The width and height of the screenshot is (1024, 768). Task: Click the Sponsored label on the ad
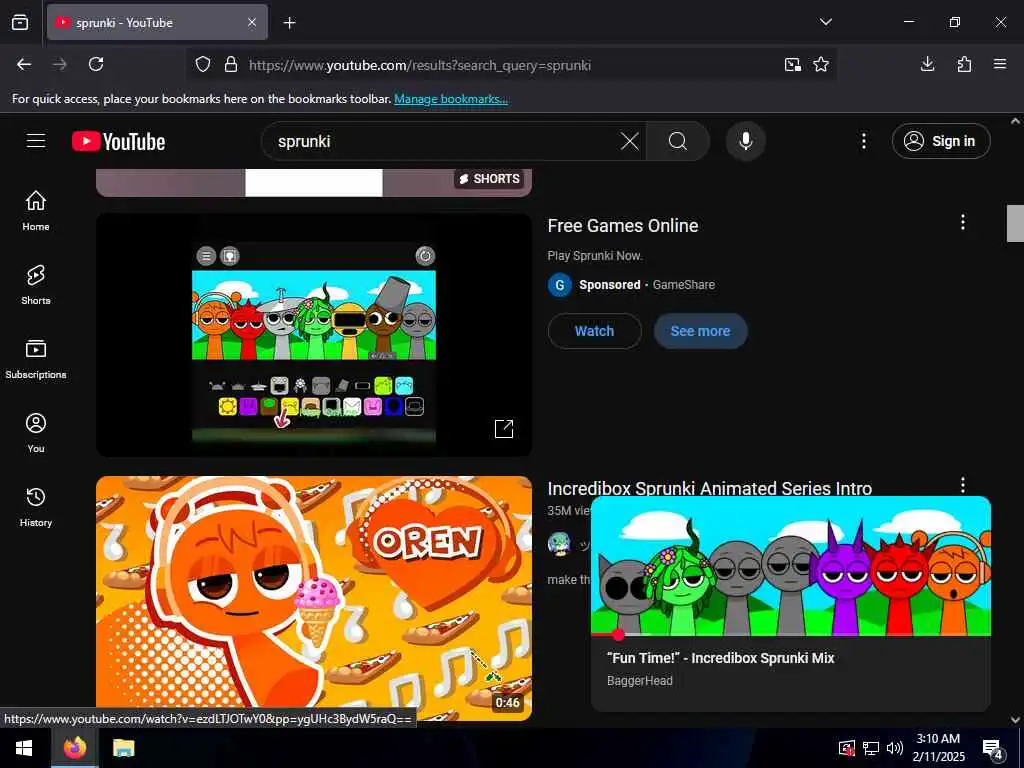pos(609,285)
